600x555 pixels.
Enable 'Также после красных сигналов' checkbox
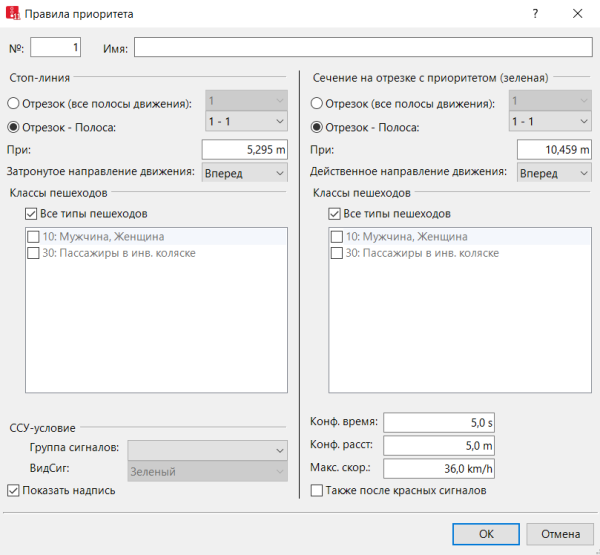(317, 490)
